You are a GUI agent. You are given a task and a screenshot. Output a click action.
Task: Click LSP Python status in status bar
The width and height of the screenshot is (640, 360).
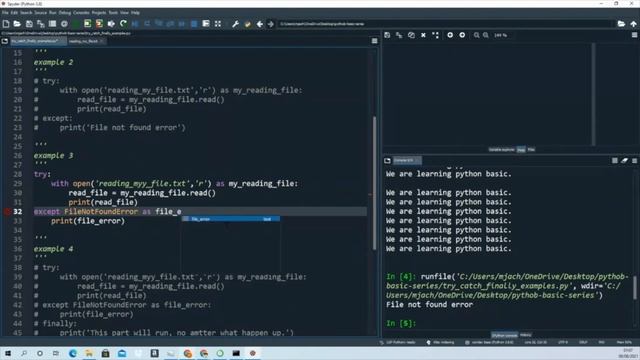pyautogui.click(x=398, y=342)
